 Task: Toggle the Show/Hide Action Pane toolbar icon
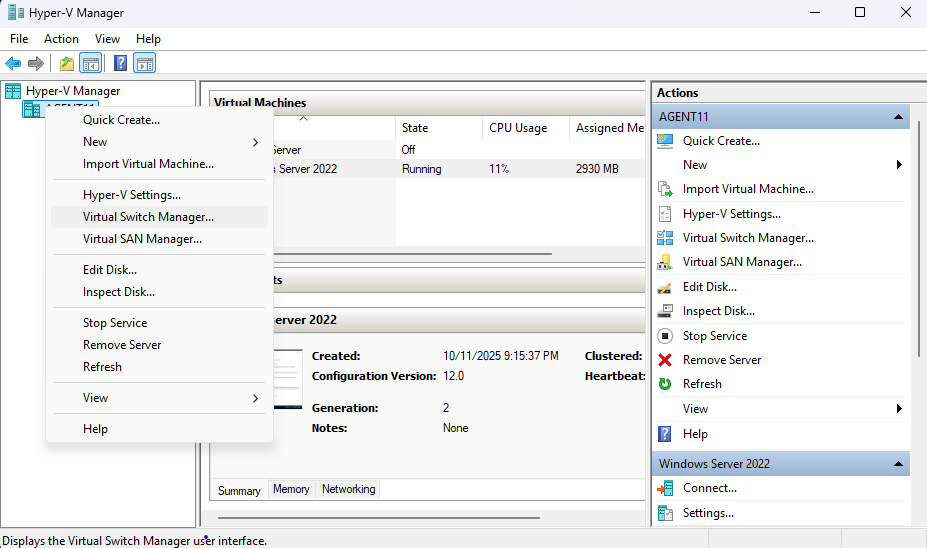(145, 63)
